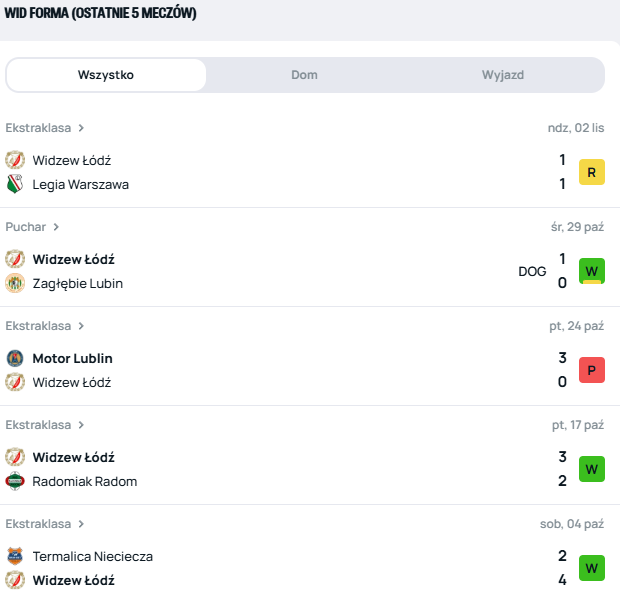Click Ekstraklasa label above Termalica match
This screenshot has width=620, height=599.
pyautogui.click(x=38, y=524)
